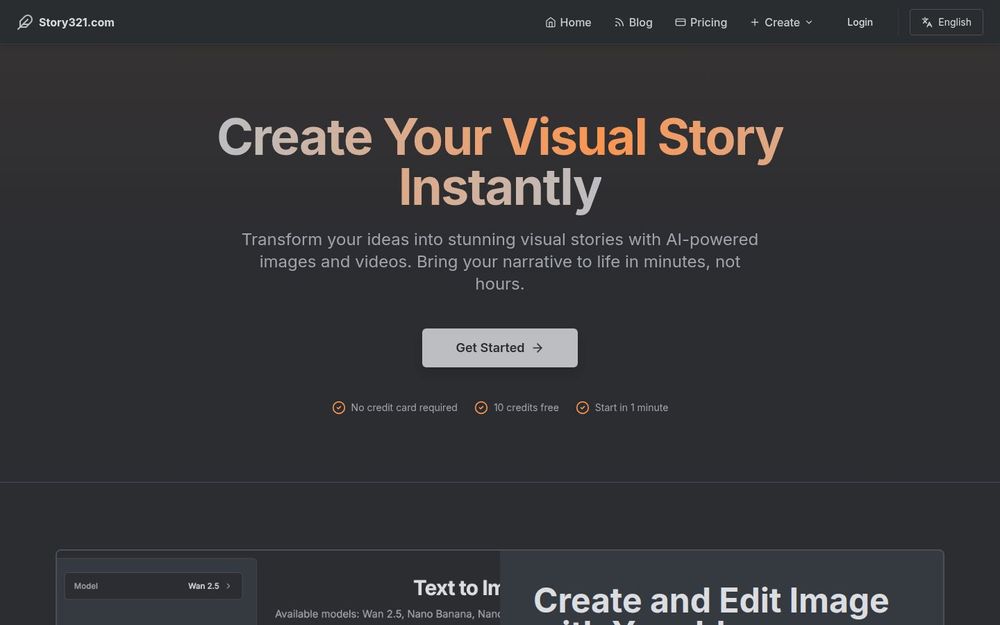Go to the Home menu item
The height and width of the screenshot is (625, 1000).
point(568,22)
